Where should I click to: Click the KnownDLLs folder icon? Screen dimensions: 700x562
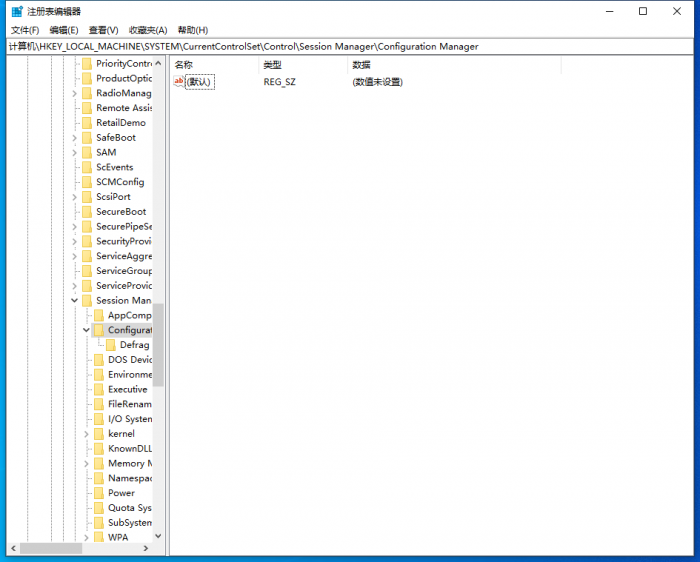99,449
